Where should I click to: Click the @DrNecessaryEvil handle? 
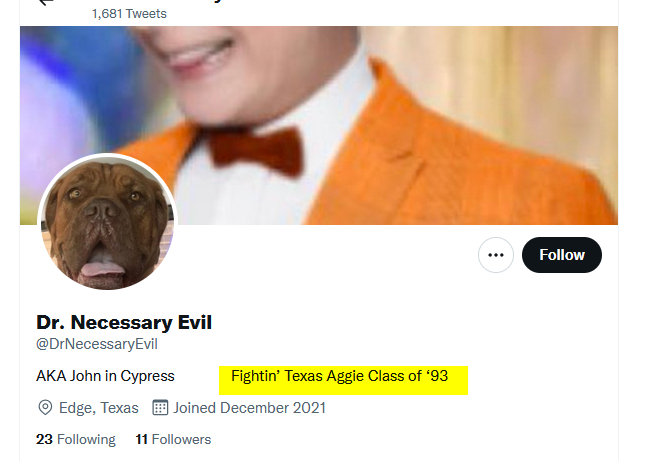(x=97, y=345)
